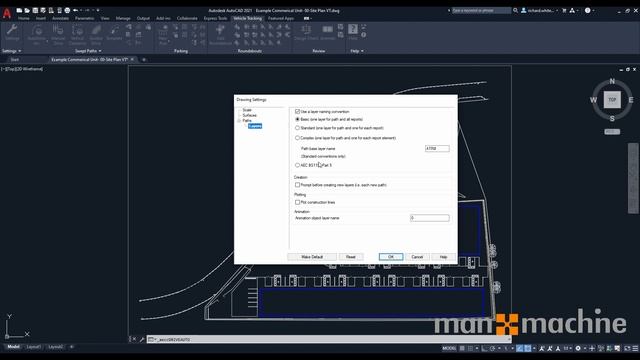Screen dimensions: 640x360
Task: Click the Guided Drive ribbon tool
Action: [96, 34]
